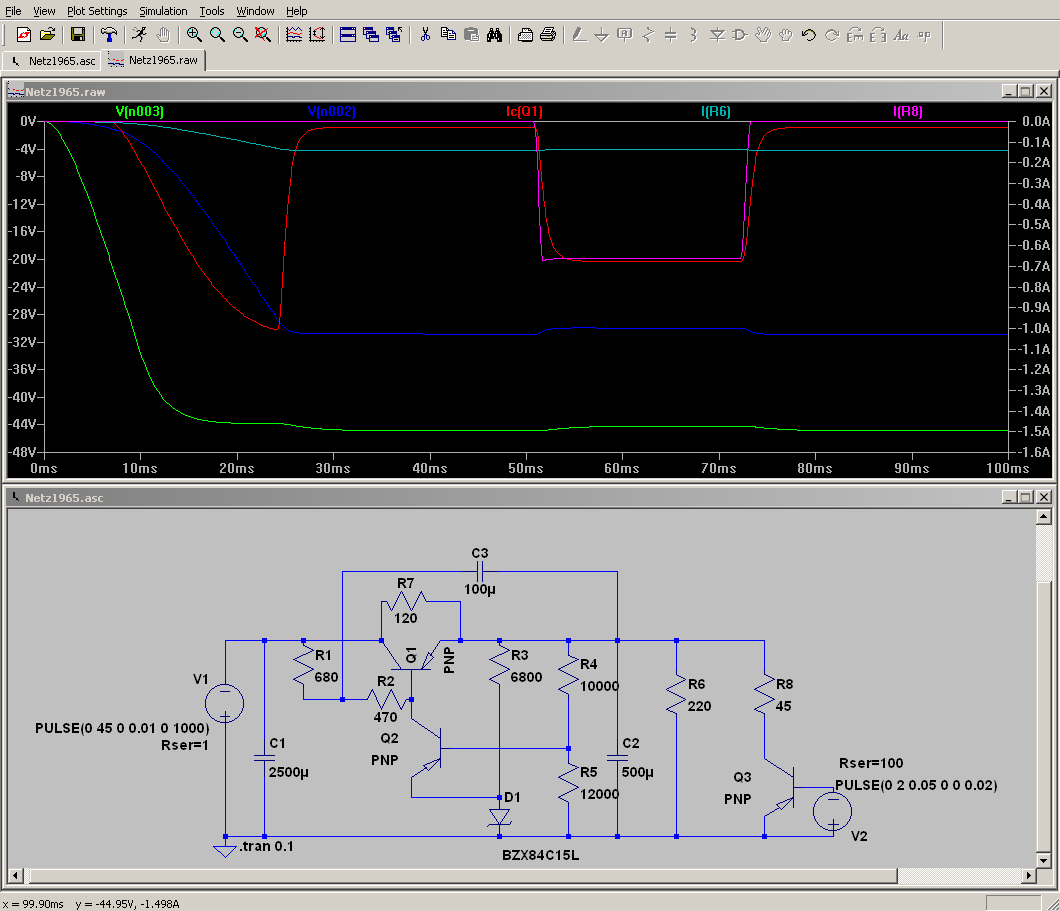The width and height of the screenshot is (1060, 911).
Task: Open the Window menu
Action: 256,11
